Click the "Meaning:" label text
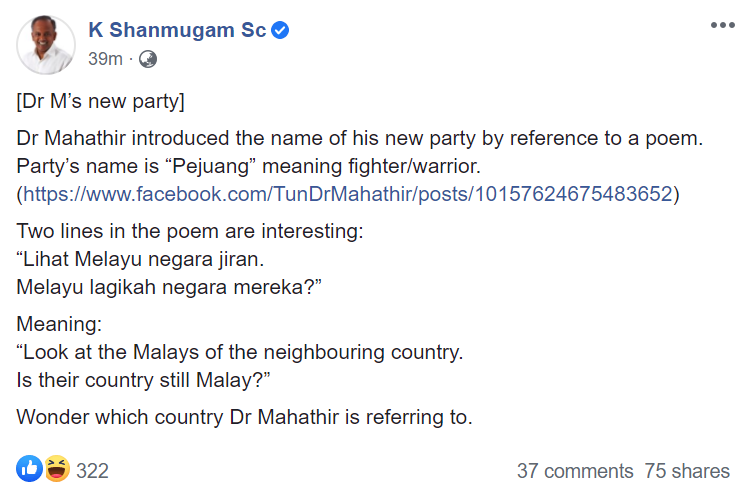 [59, 325]
